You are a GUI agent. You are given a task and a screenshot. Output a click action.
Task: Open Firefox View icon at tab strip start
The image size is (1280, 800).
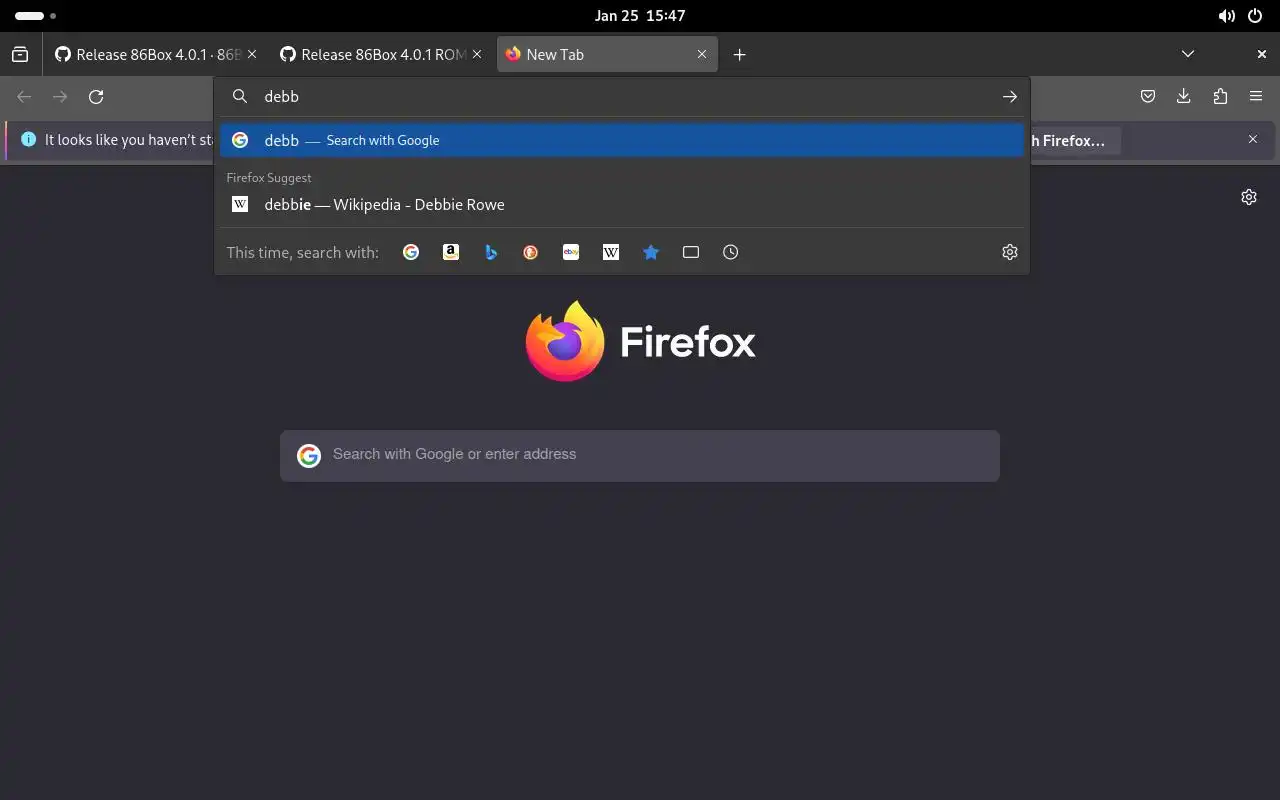(20, 54)
